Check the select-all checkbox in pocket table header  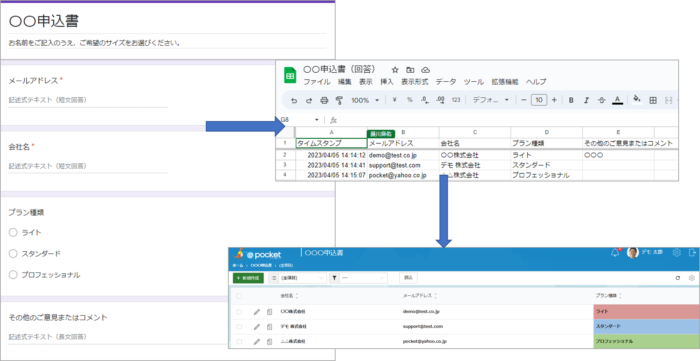[x=239, y=296]
